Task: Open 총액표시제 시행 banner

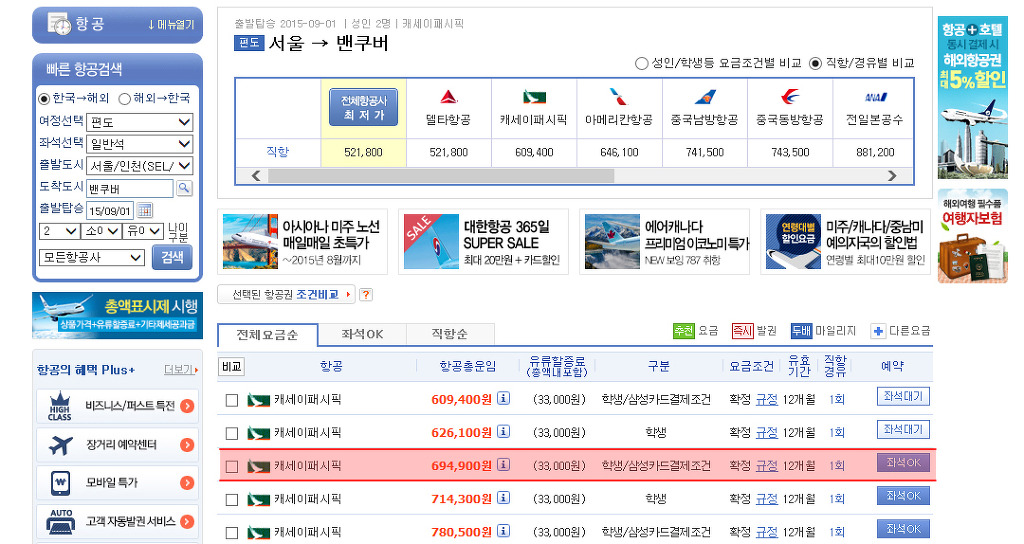Action: point(118,315)
